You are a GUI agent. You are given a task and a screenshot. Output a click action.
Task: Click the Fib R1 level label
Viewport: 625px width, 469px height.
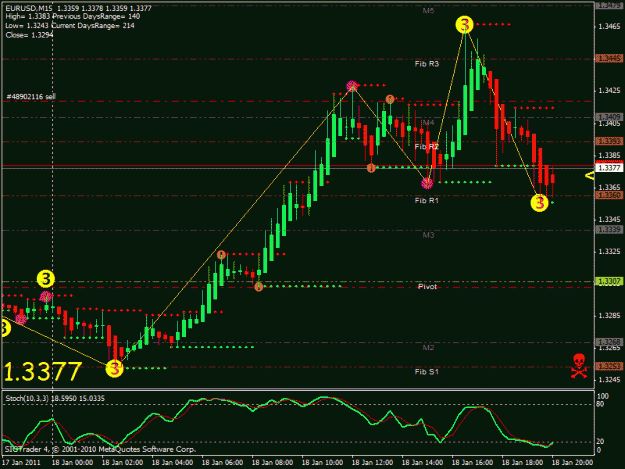click(426, 200)
